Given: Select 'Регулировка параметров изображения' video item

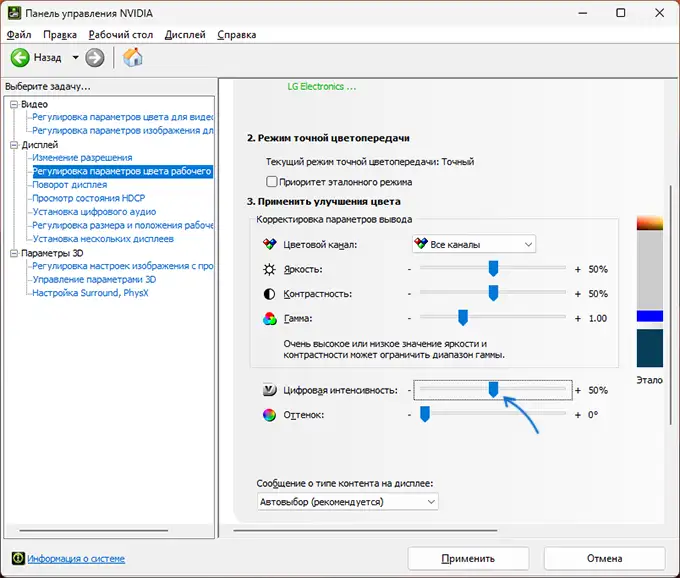Looking at the screenshot, I should pyautogui.click(x=123, y=131).
